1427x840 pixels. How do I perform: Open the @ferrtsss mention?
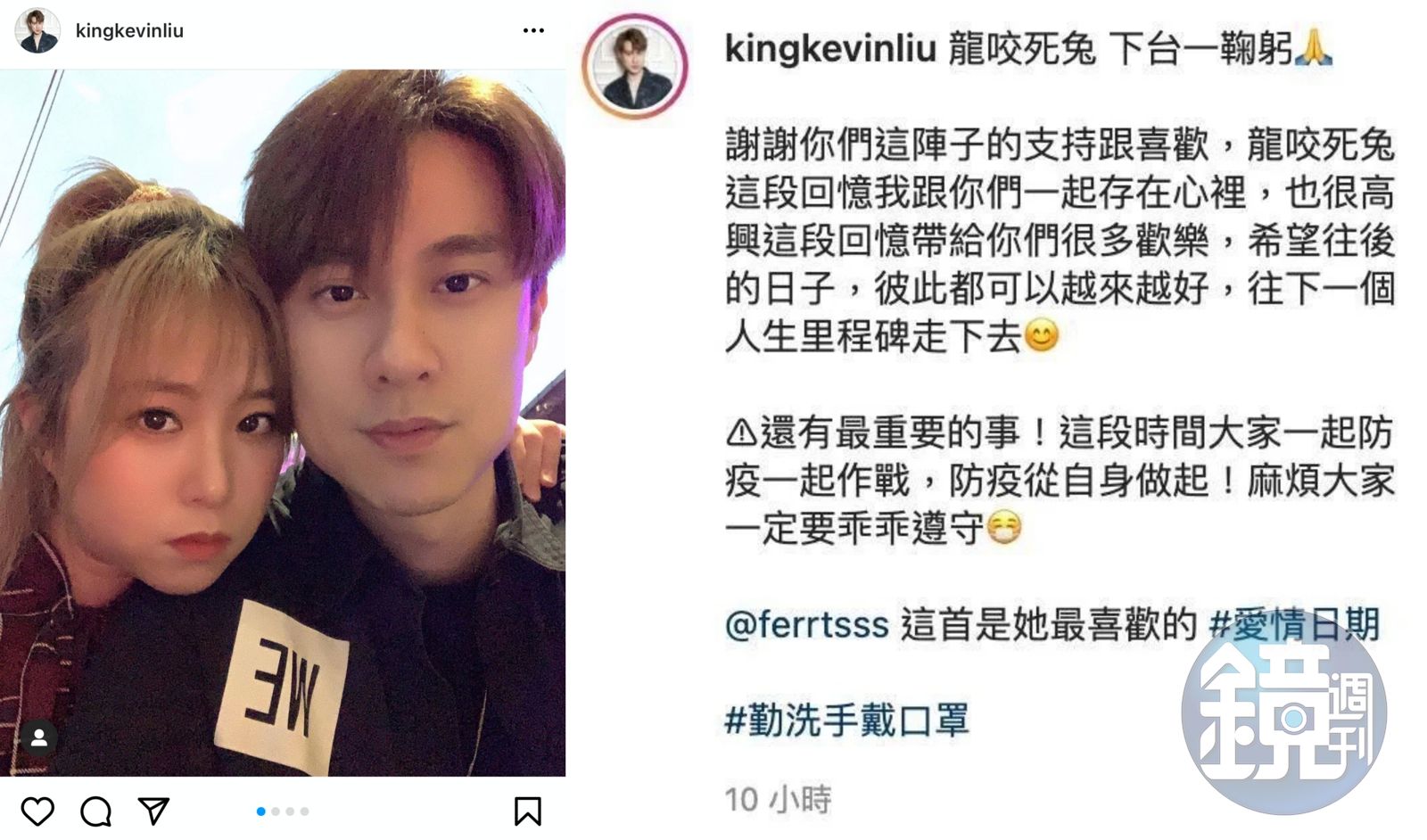pyautogui.click(x=806, y=625)
